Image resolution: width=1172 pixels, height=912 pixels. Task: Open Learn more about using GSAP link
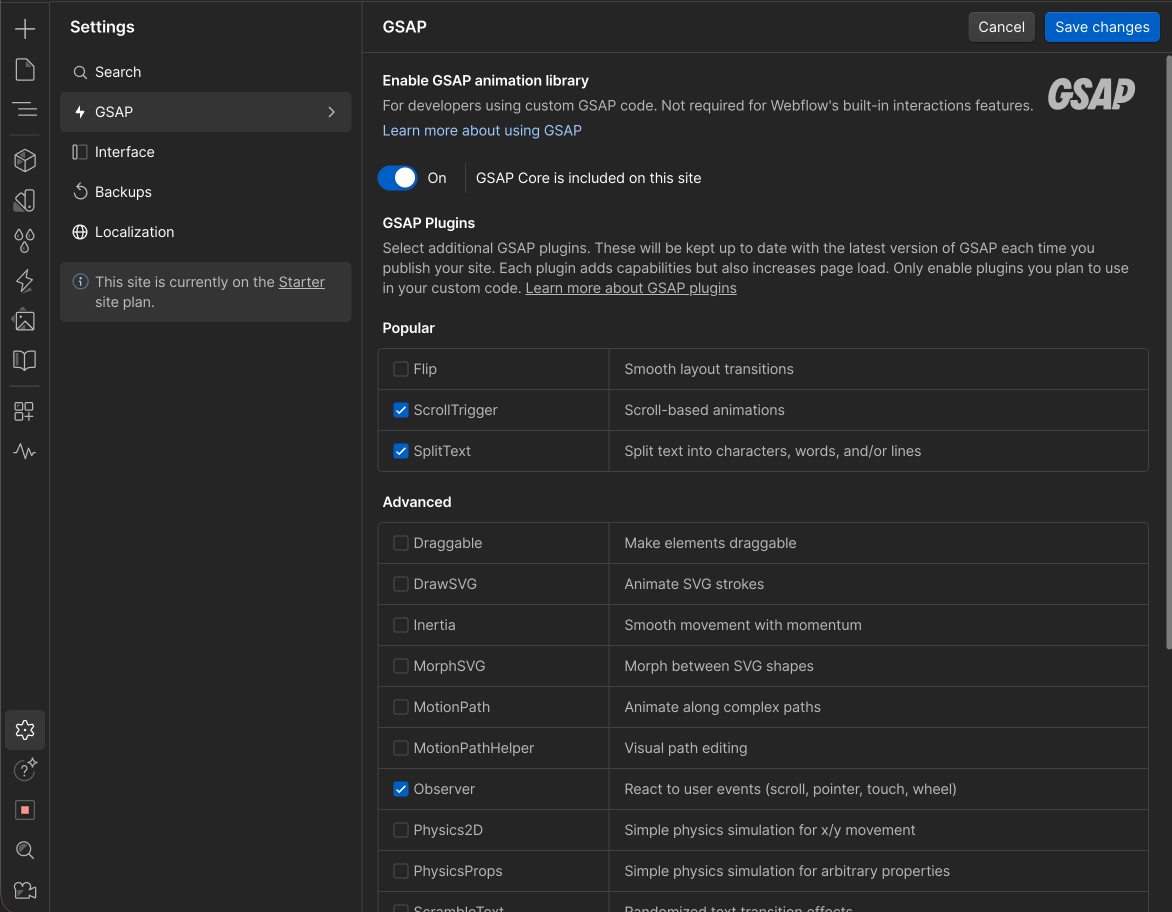point(482,131)
